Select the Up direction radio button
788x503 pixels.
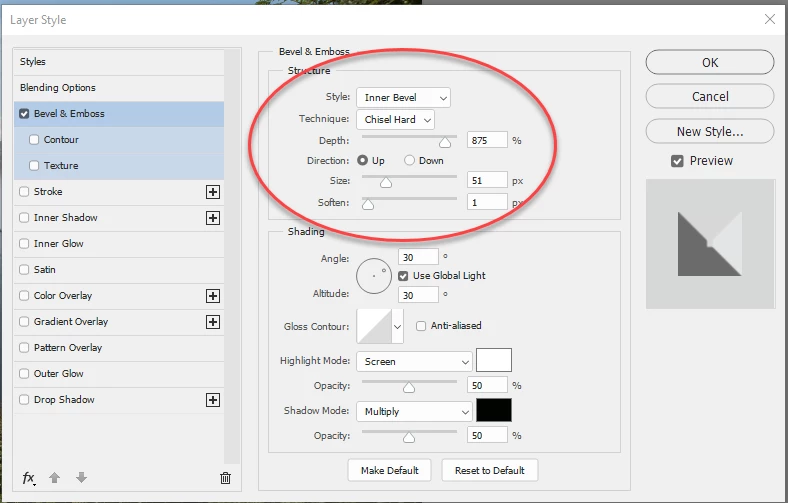click(x=362, y=160)
